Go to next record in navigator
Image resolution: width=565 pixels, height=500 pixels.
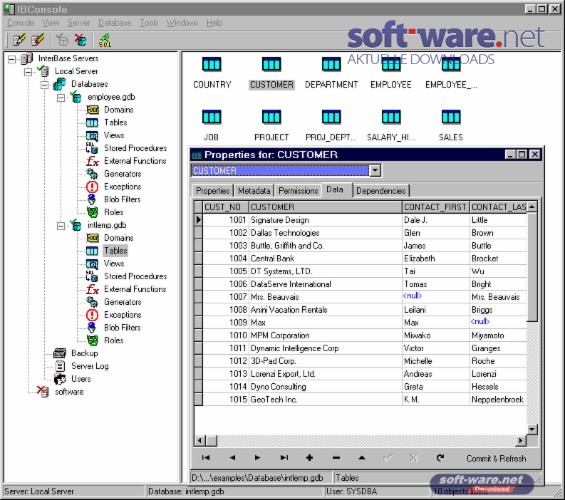[257, 457]
